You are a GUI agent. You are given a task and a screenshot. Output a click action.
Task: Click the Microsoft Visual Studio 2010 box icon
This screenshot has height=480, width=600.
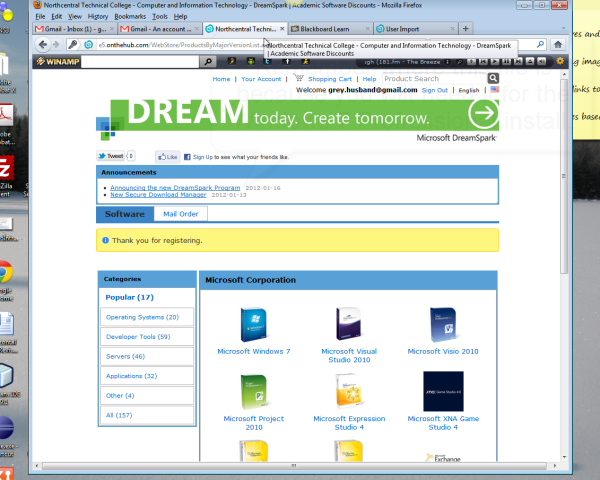[346, 325]
